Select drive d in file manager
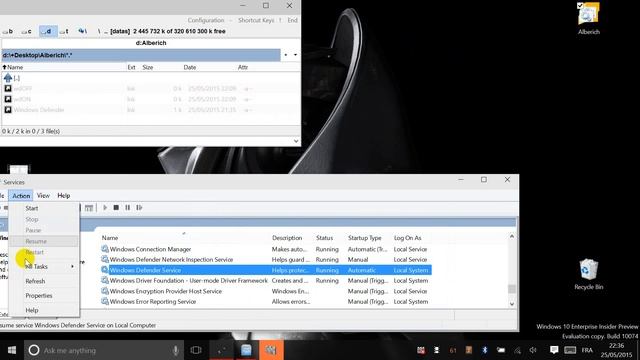 [48, 31]
